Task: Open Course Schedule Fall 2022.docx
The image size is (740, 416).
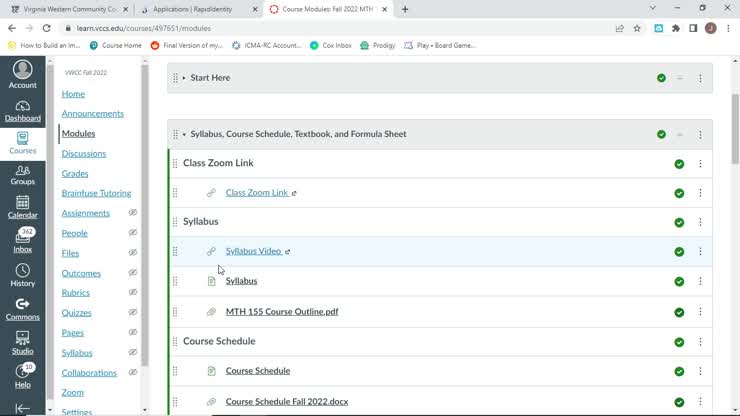Action: coord(287,401)
